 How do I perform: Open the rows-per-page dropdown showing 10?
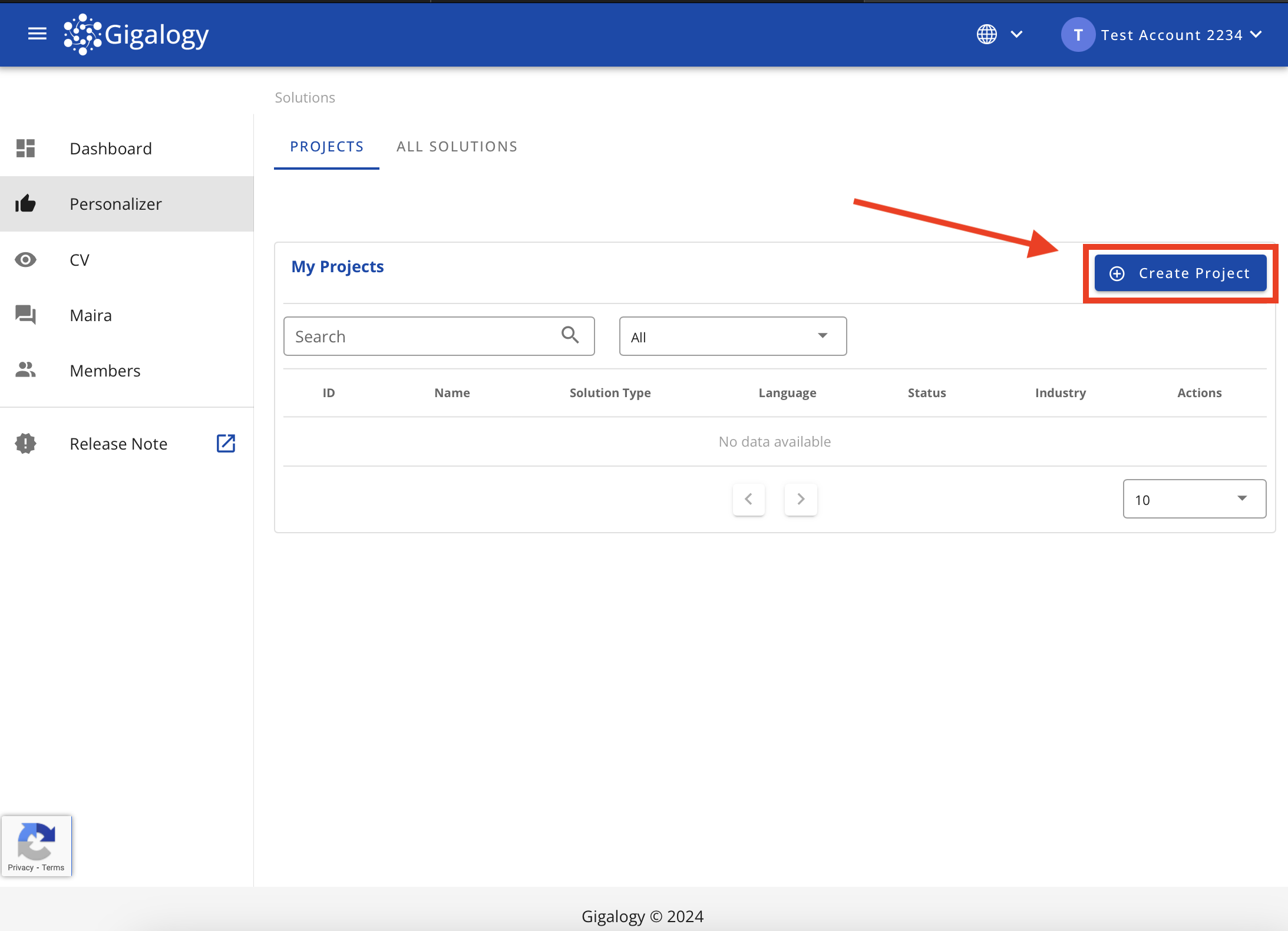(x=1194, y=499)
